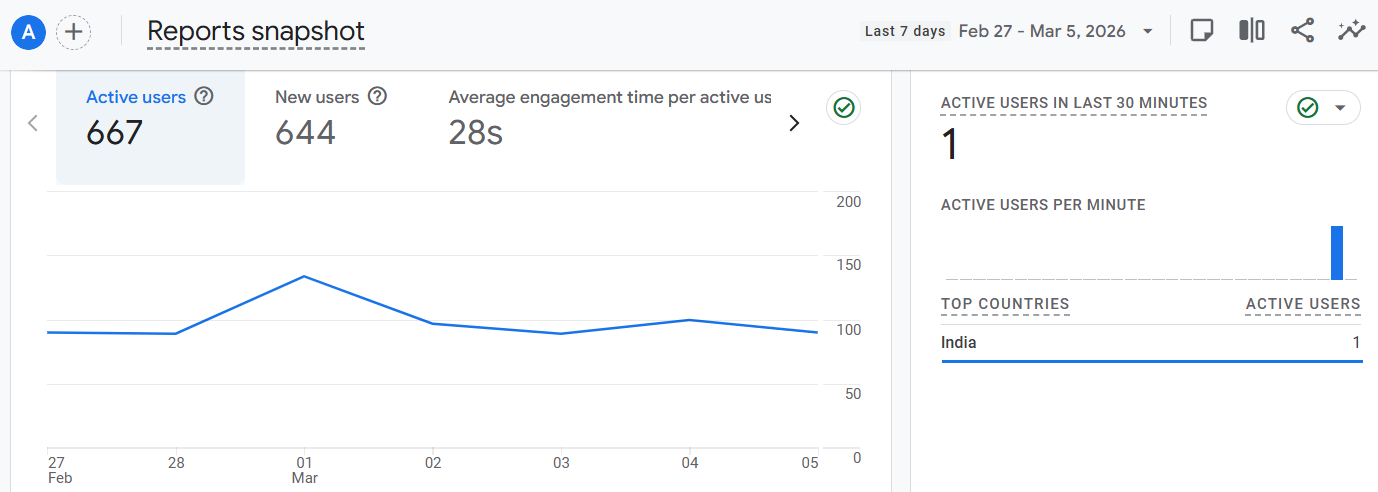Share this report via share icon

click(1302, 31)
